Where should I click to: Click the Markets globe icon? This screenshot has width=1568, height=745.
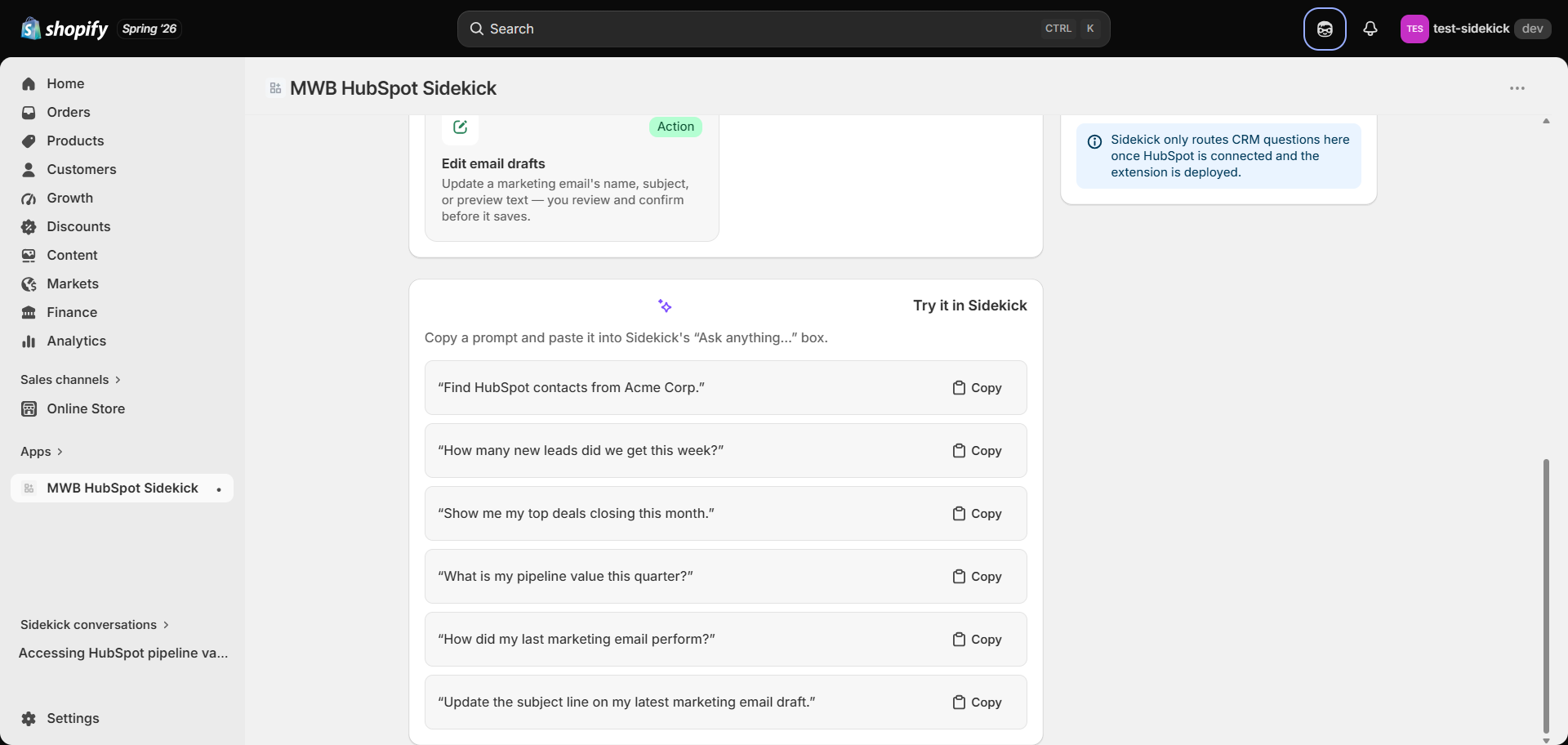(29, 283)
